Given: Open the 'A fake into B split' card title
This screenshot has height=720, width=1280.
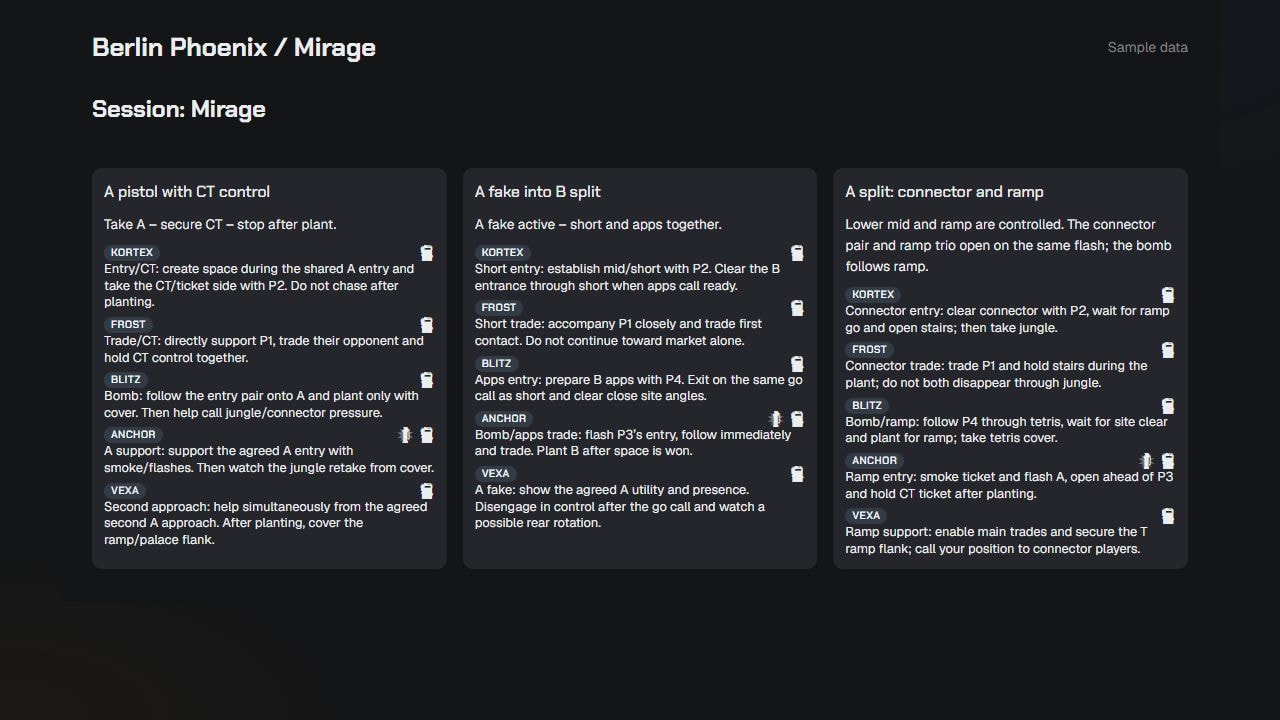Looking at the screenshot, I should 538,192.
